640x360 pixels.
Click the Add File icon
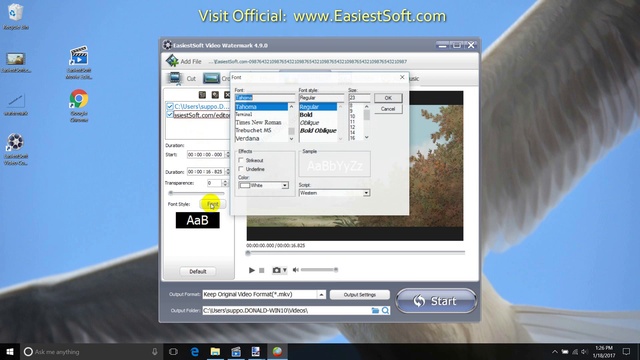pyautogui.click(x=172, y=61)
